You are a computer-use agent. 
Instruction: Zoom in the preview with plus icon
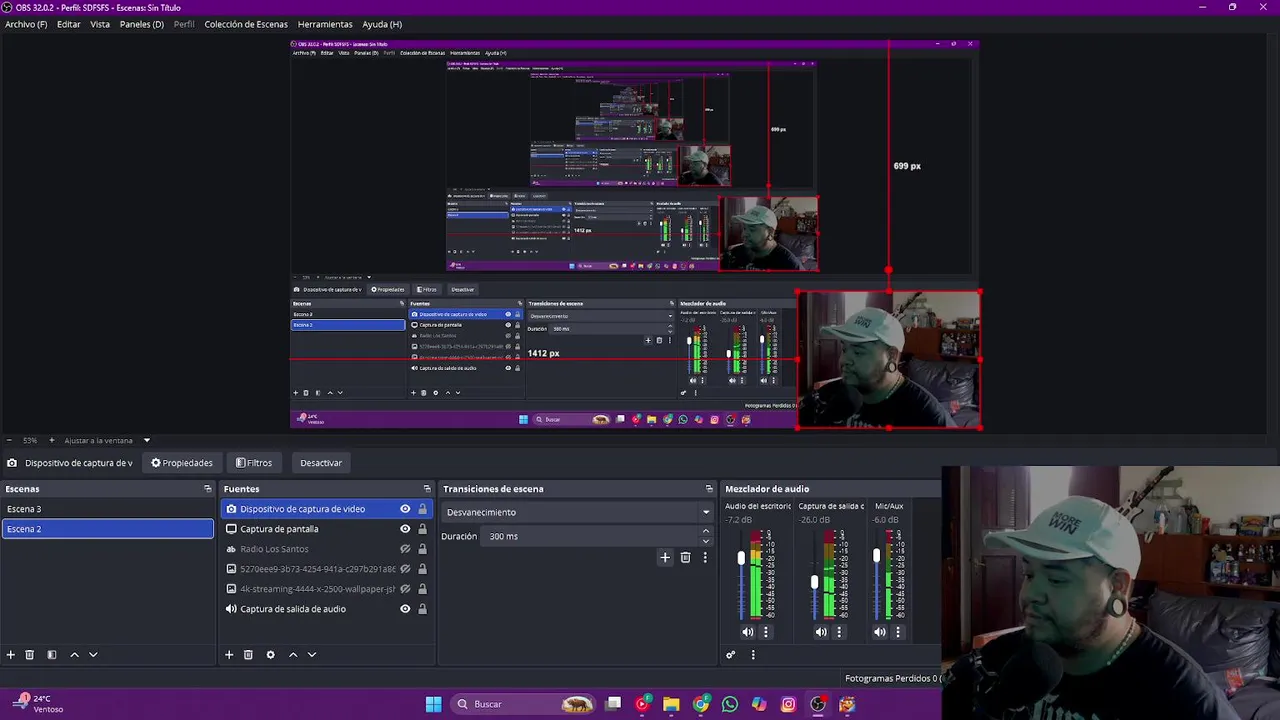point(53,440)
